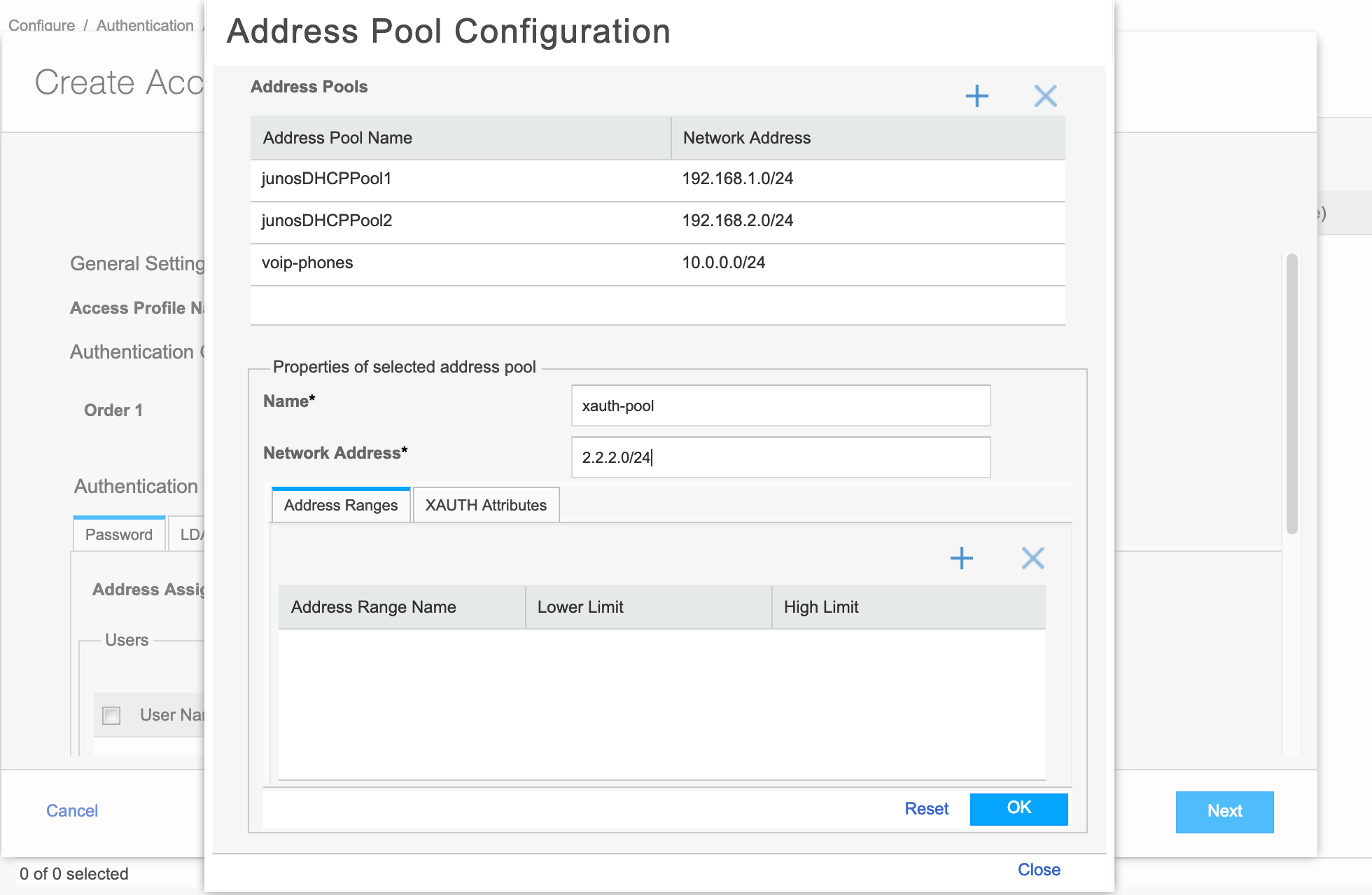Add a new address pool with plus icon

pos(977,96)
